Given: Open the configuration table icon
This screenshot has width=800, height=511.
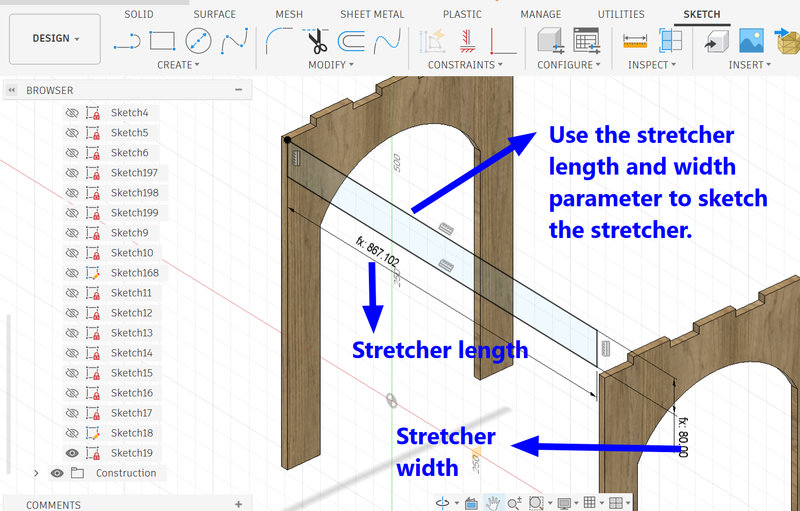Looking at the screenshot, I should tap(586, 41).
